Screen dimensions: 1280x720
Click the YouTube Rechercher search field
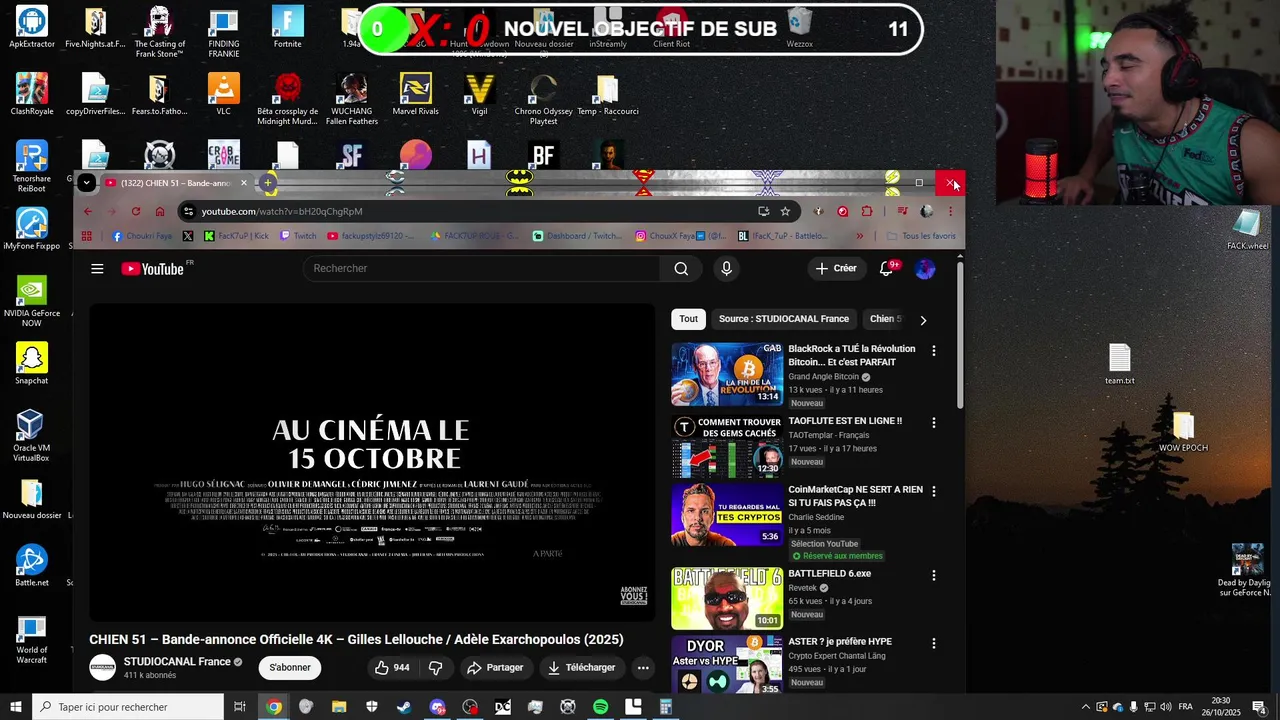pyautogui.click(x=482, y=268)
